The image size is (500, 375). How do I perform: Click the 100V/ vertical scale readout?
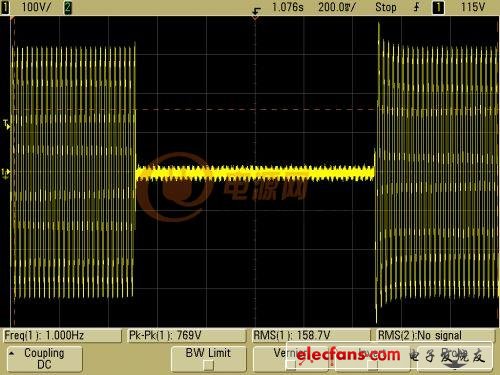tap(36, 7)
